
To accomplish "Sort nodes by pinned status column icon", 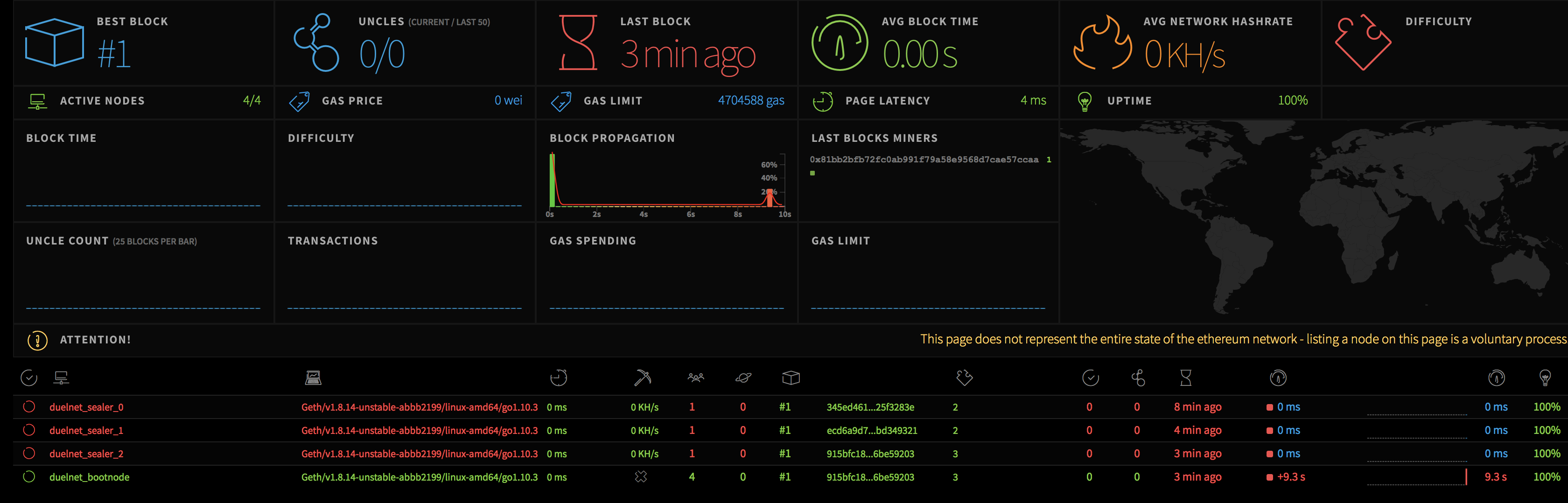I will [x=28, y=378].
